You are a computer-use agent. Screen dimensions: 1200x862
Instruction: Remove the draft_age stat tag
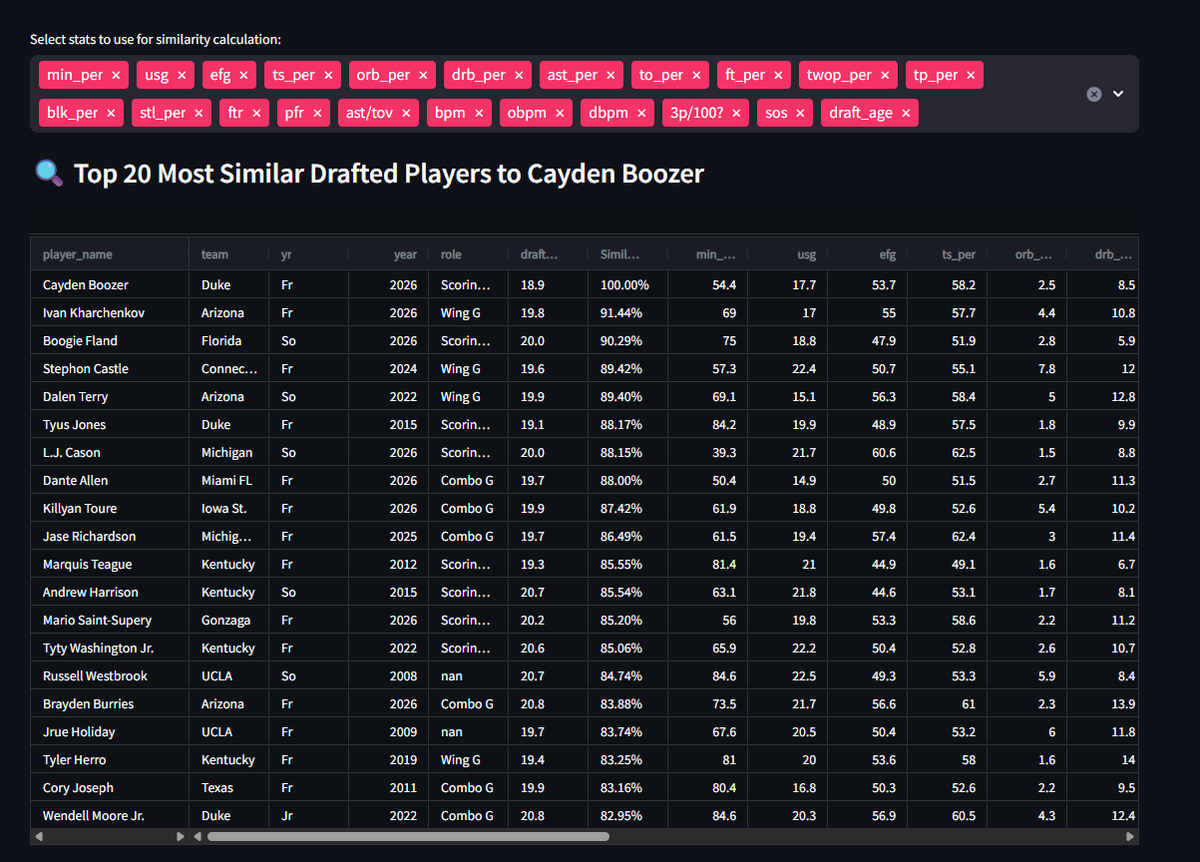905,113
